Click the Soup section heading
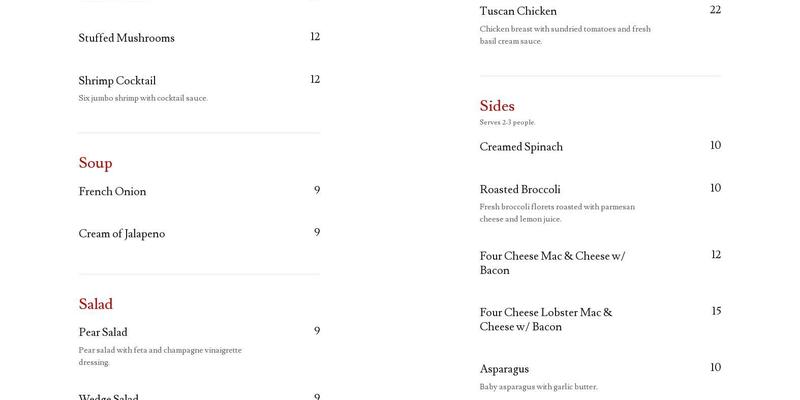The image size is (800, 400). 95,163
